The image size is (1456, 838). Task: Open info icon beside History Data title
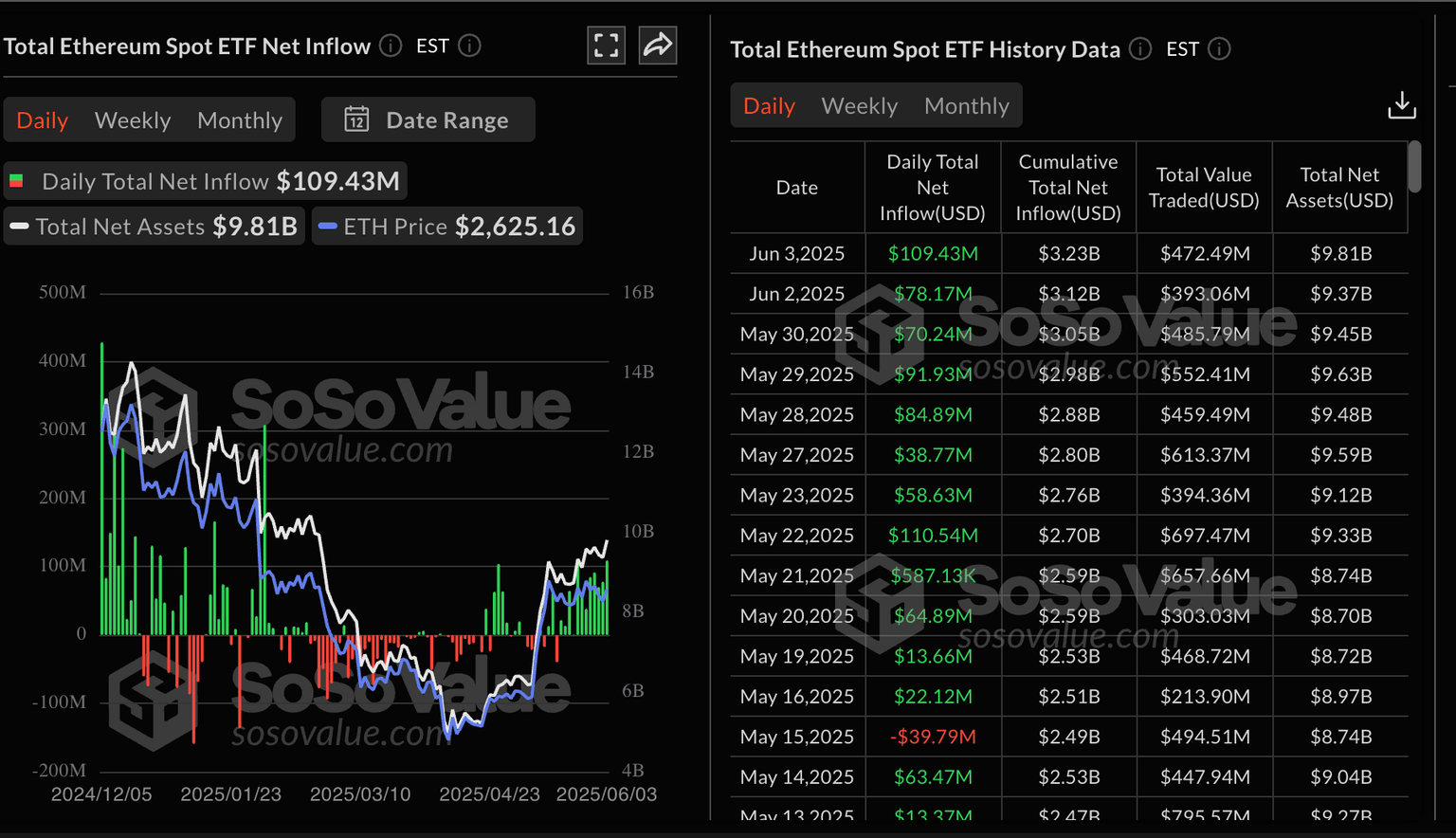1140,49
